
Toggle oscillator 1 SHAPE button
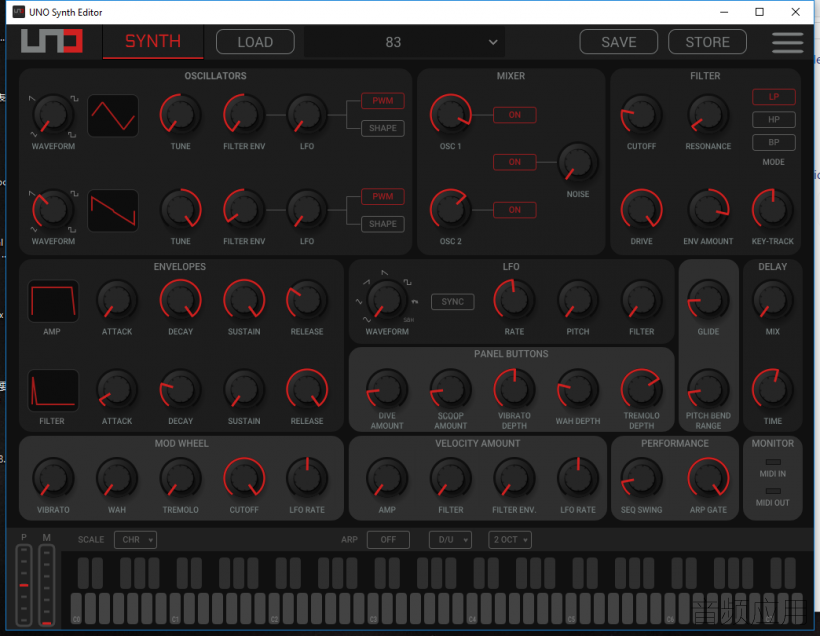(x=382, y=128)
